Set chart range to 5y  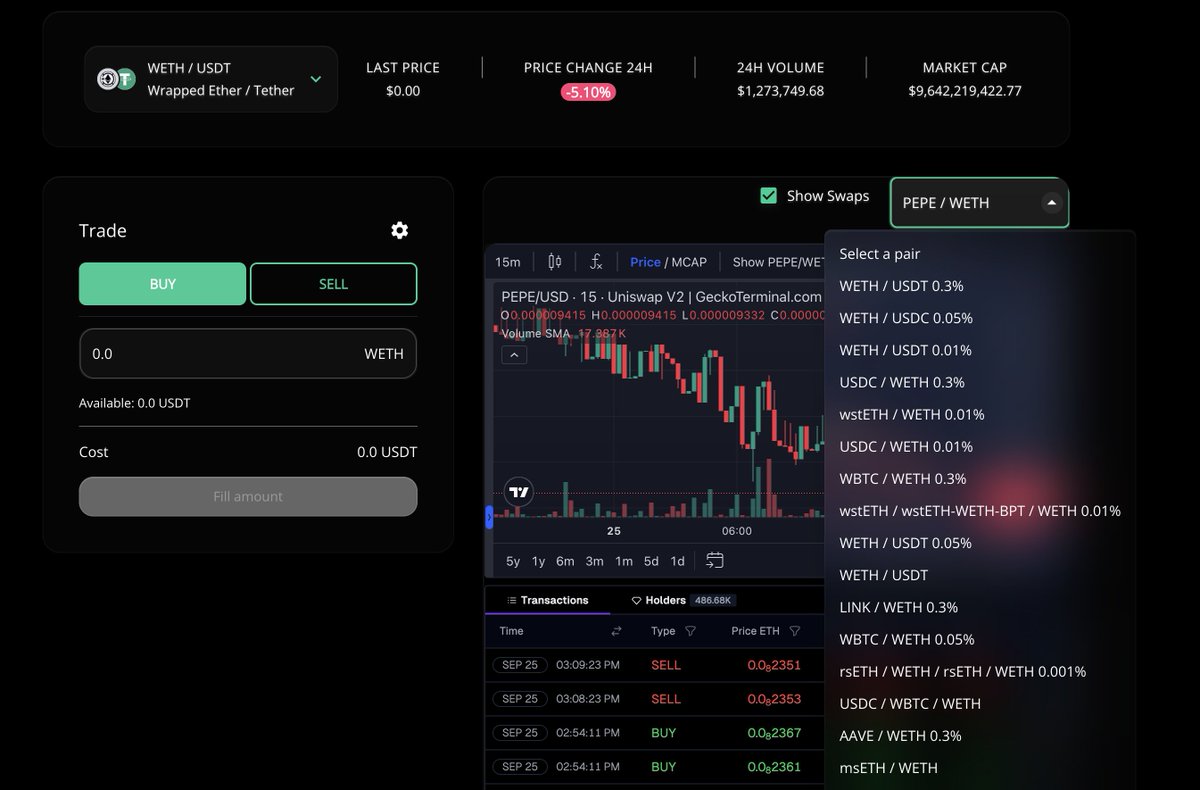coord(513,561)
